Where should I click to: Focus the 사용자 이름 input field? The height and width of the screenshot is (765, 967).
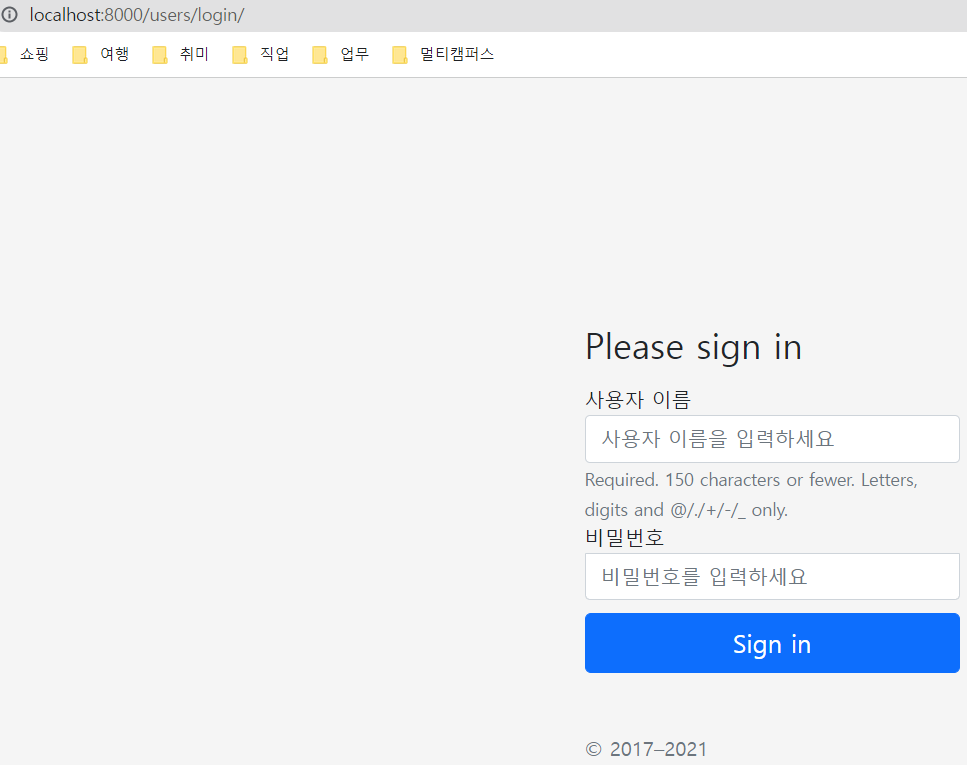click(772, 439)
